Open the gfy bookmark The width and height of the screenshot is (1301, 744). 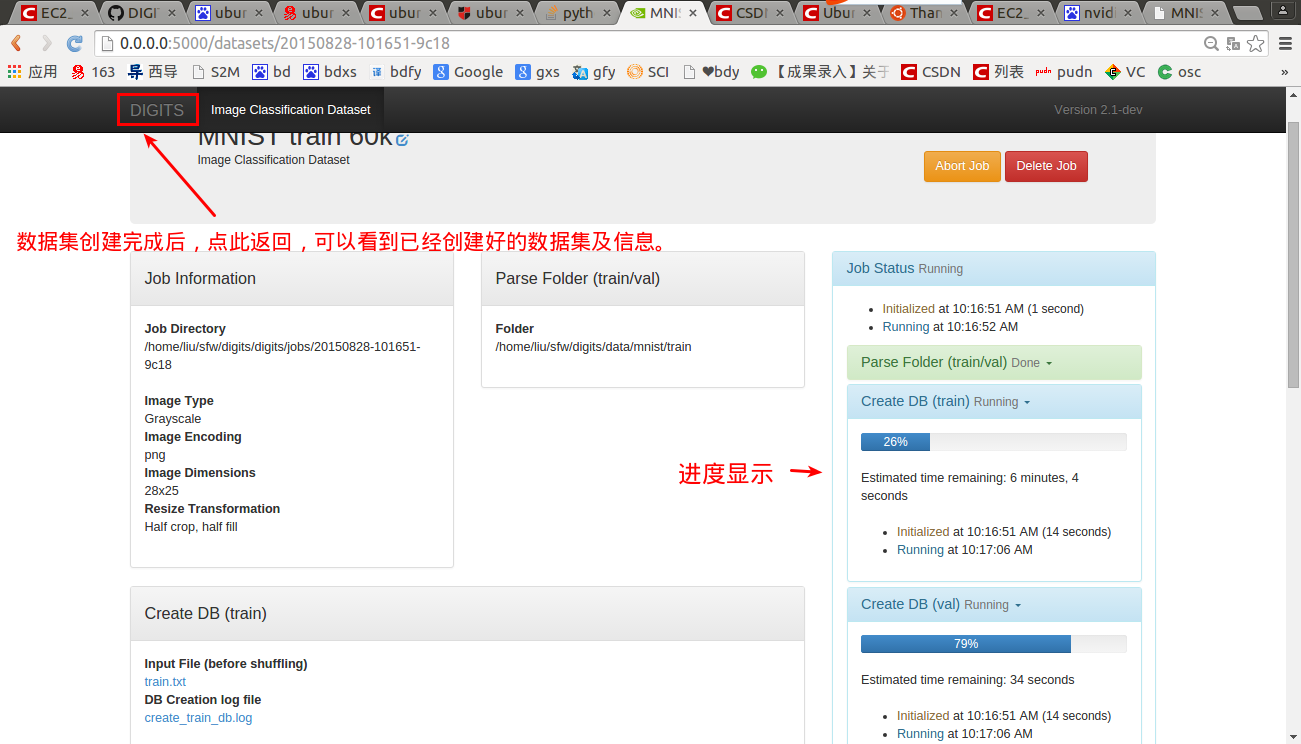(594, 72)
